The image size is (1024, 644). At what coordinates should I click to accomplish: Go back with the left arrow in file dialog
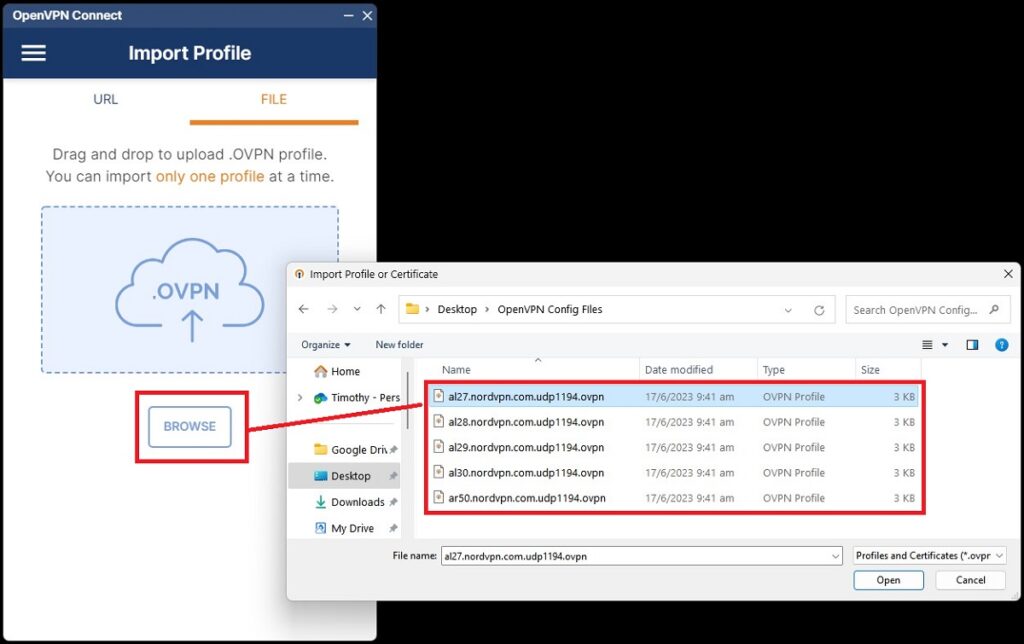(x=304, y=309)
